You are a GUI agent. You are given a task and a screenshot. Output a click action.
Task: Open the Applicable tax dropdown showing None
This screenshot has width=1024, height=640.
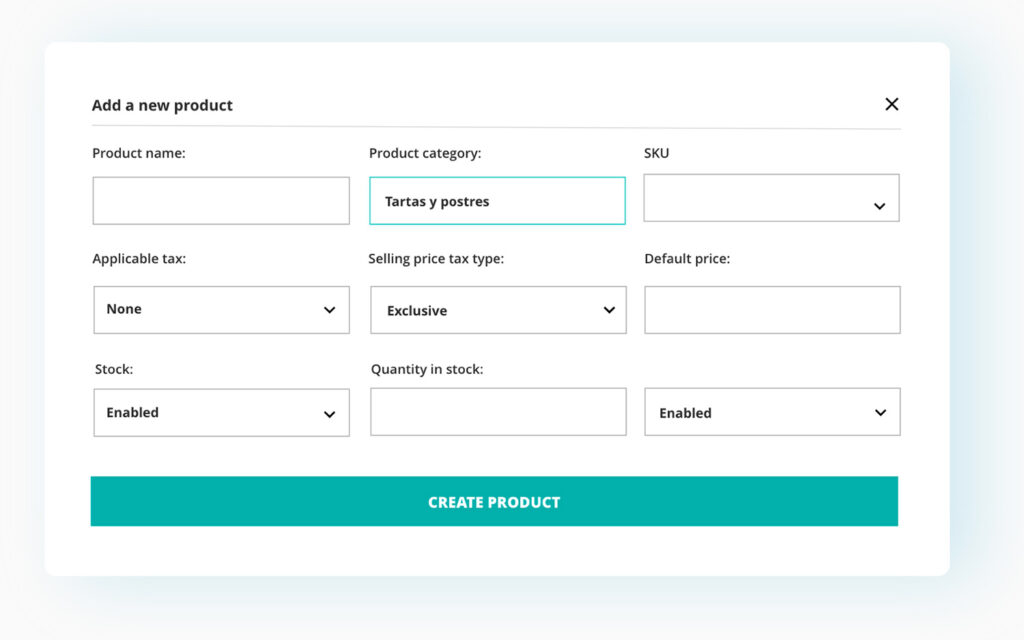coord(221,310)
